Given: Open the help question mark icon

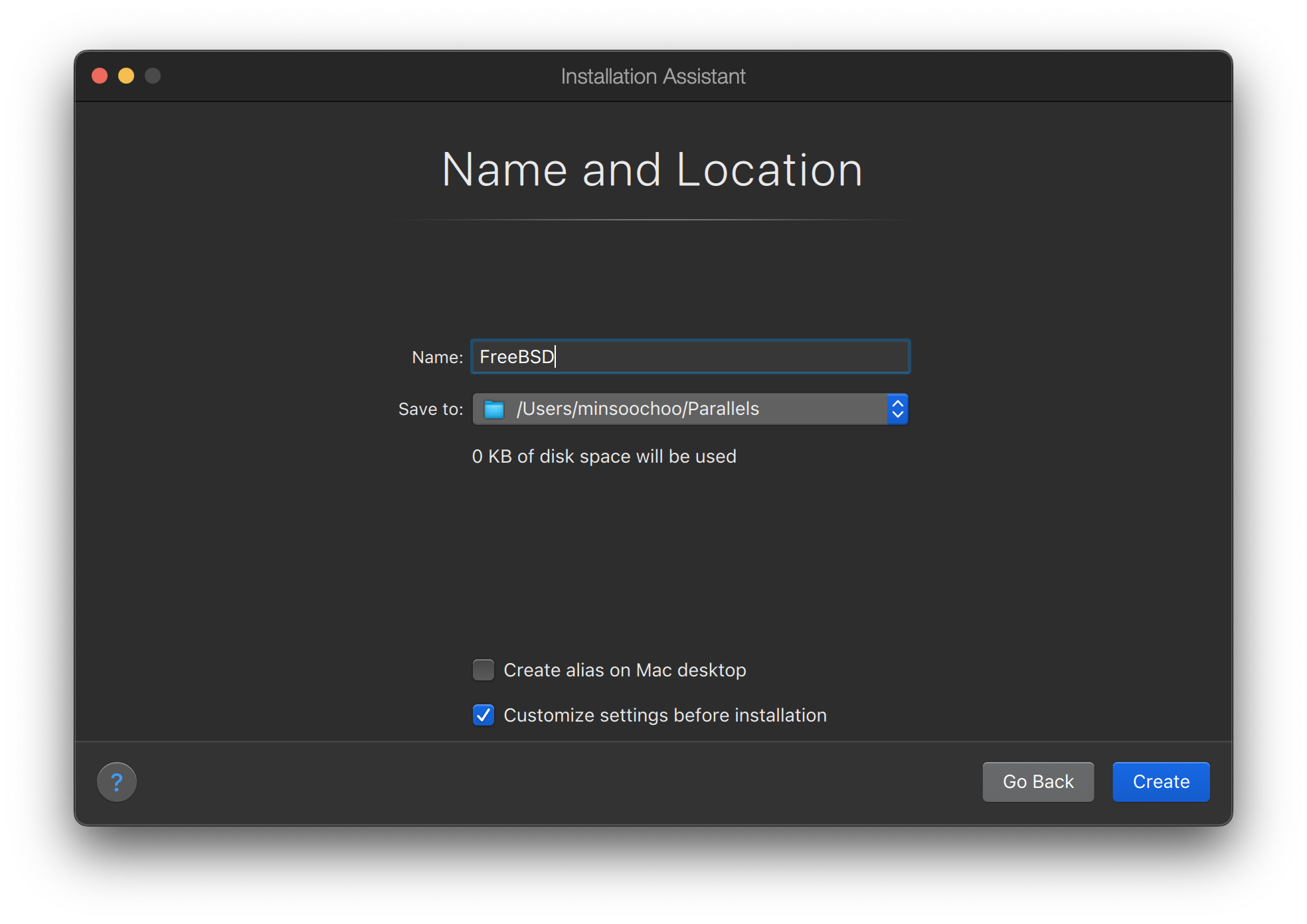Looking at the screenshot, I should [x=117, y=782].
